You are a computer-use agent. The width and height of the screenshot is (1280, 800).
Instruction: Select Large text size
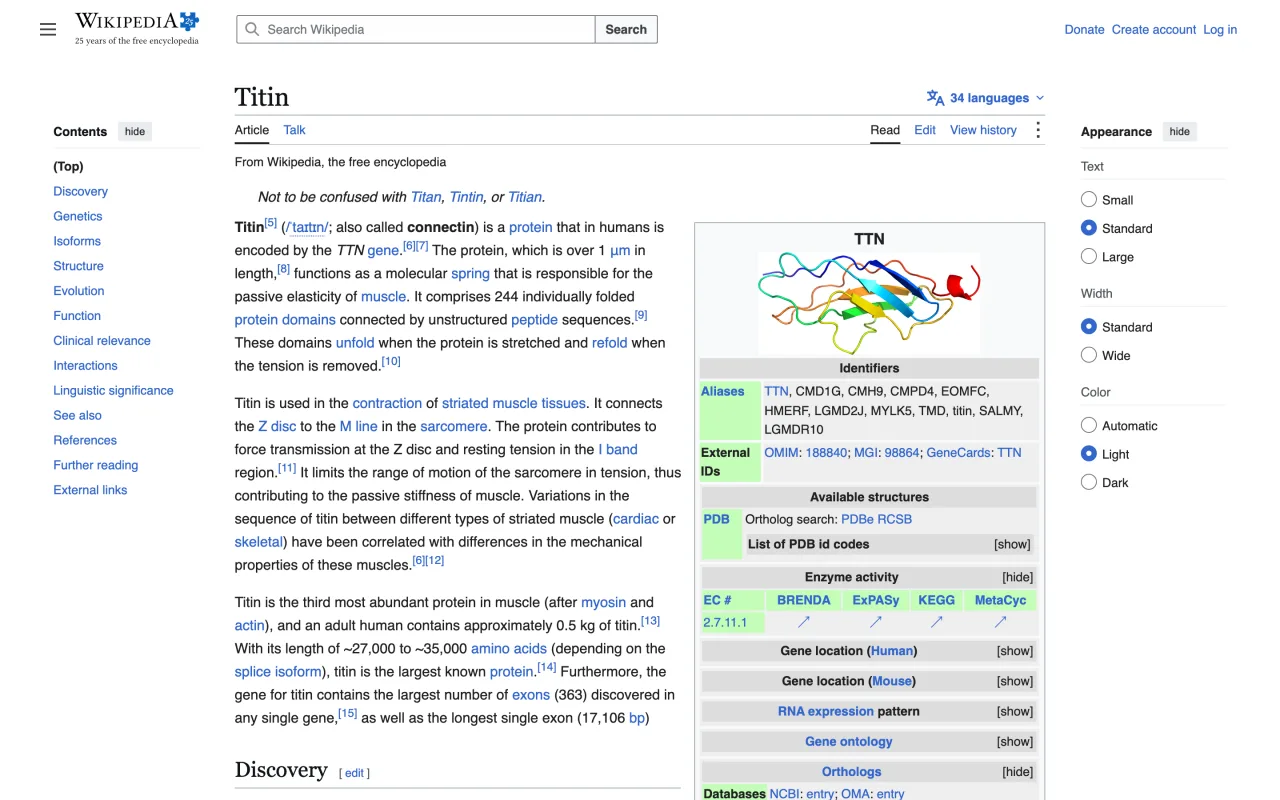coord(1089,256)
